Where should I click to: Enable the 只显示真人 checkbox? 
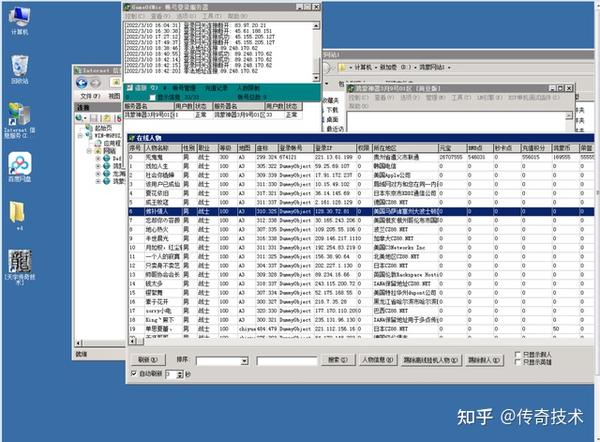(x=517, y=355)
